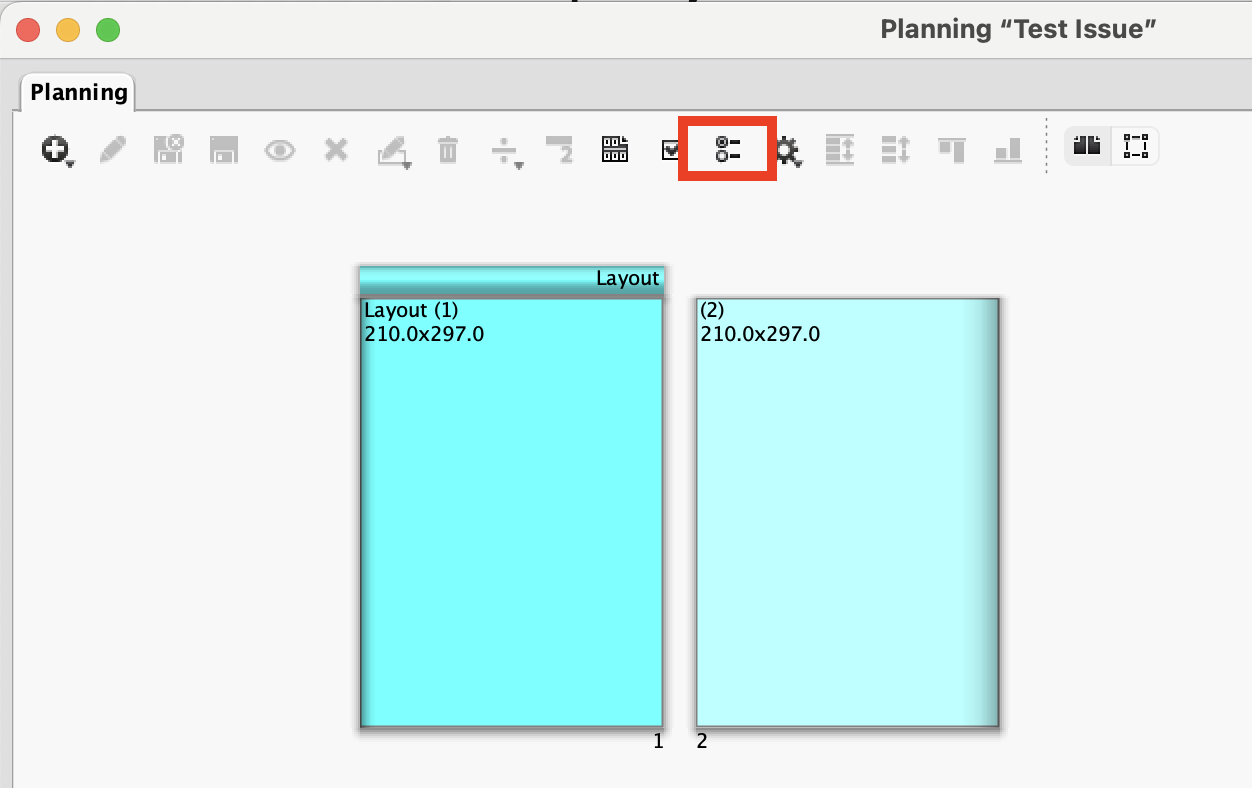Open the highlighter pen dropdown
Screen dimensions: 1252x788
coord(392,150)
